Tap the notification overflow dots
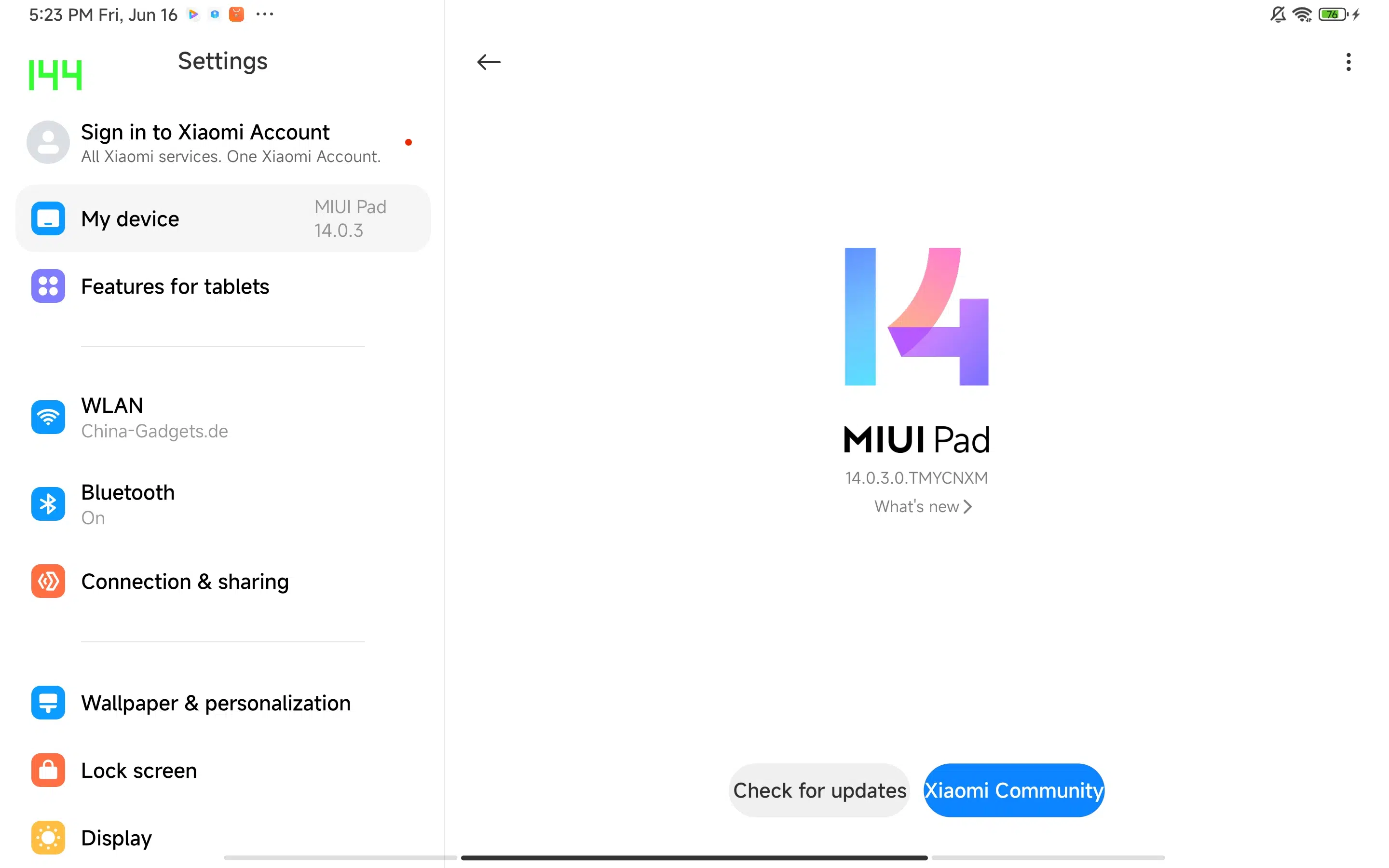 [265, 14]
